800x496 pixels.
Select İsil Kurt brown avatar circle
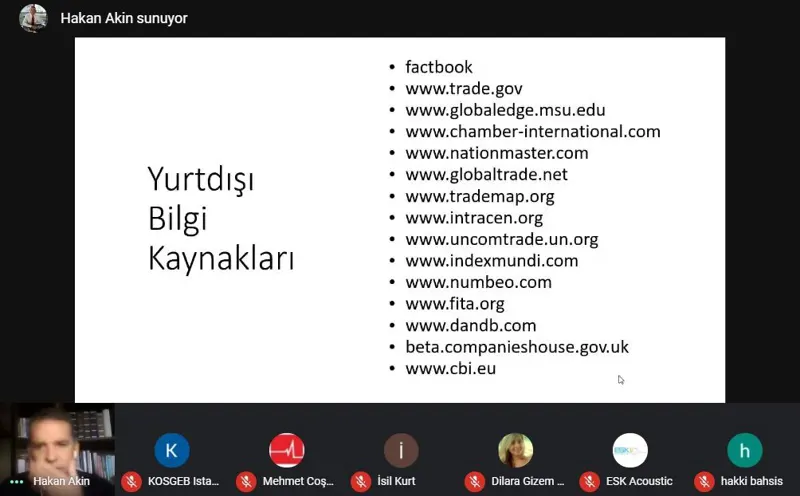pyautogui.click(x=401, y=450)
